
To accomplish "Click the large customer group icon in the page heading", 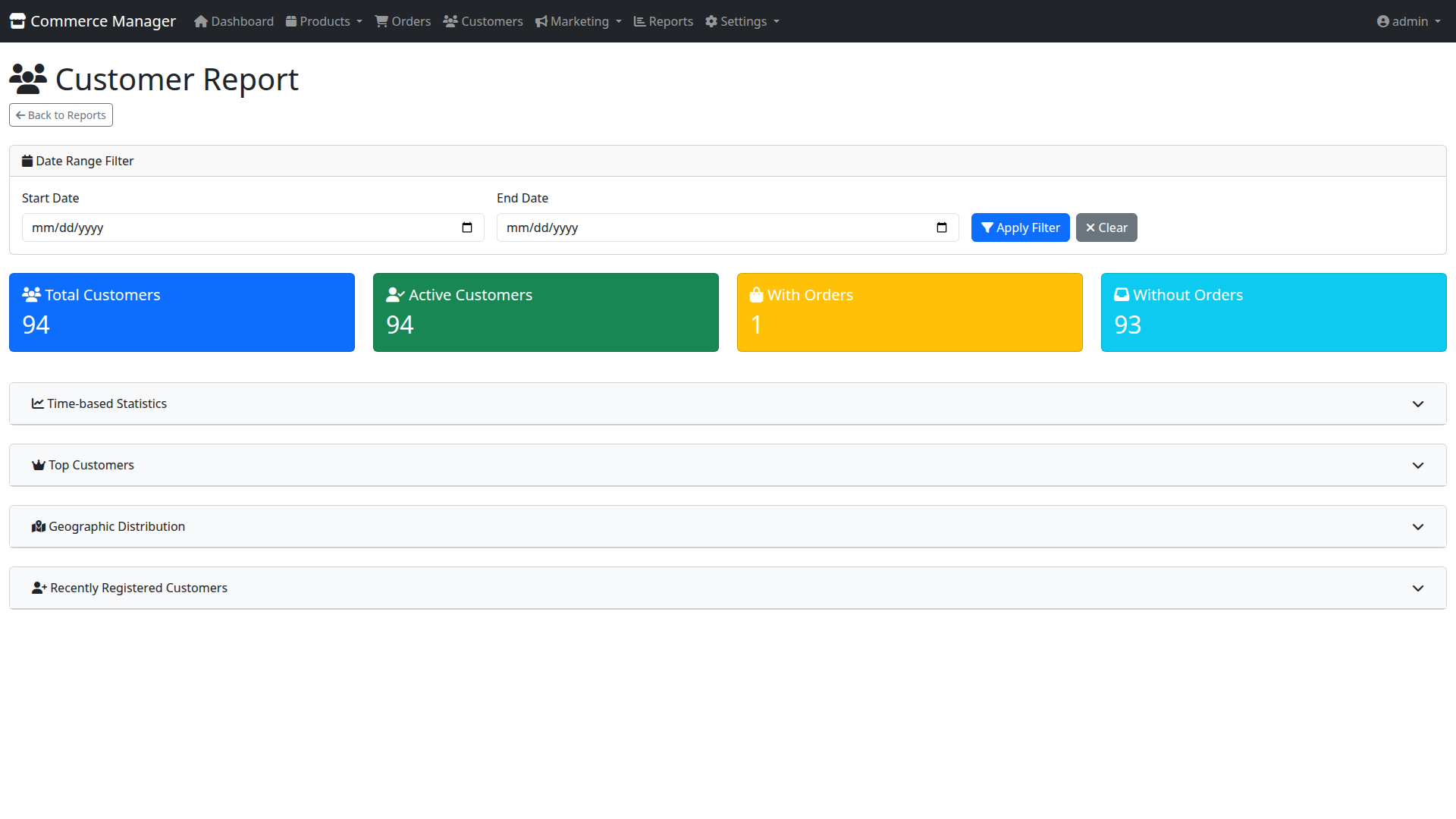I will pyautogui.click(x=28, y=80).
